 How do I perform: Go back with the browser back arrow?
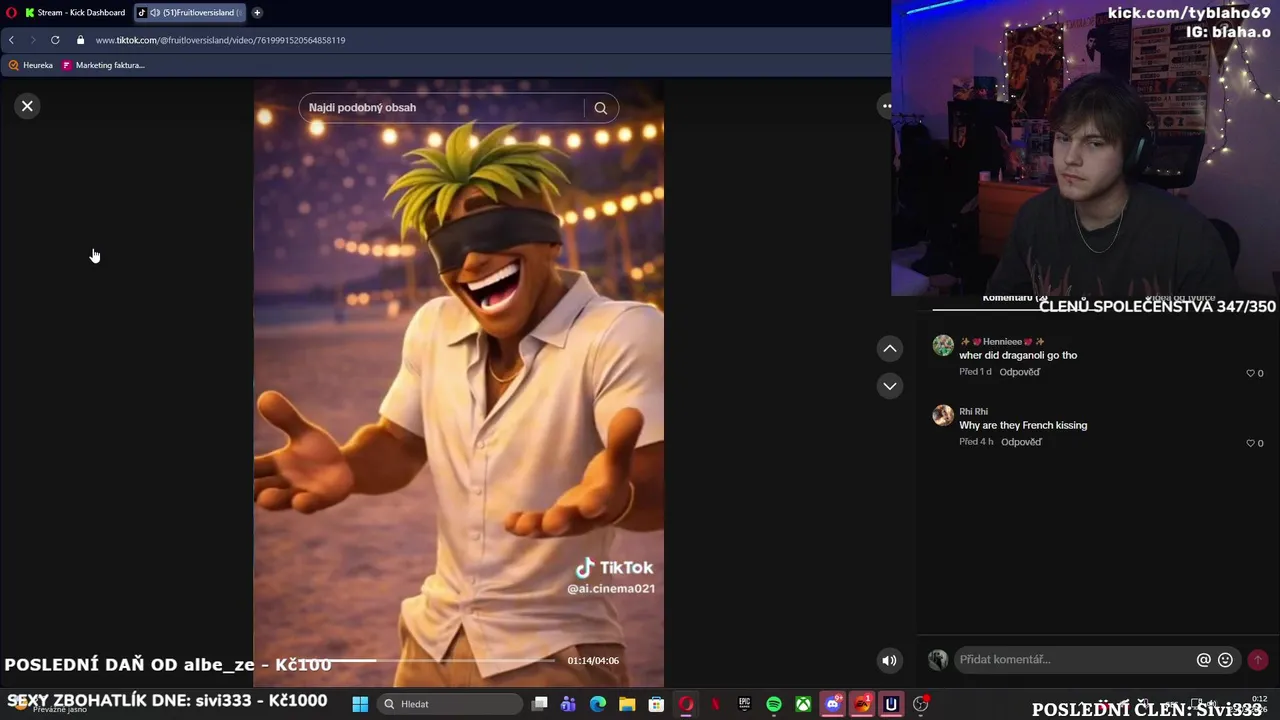coord(11,40)
